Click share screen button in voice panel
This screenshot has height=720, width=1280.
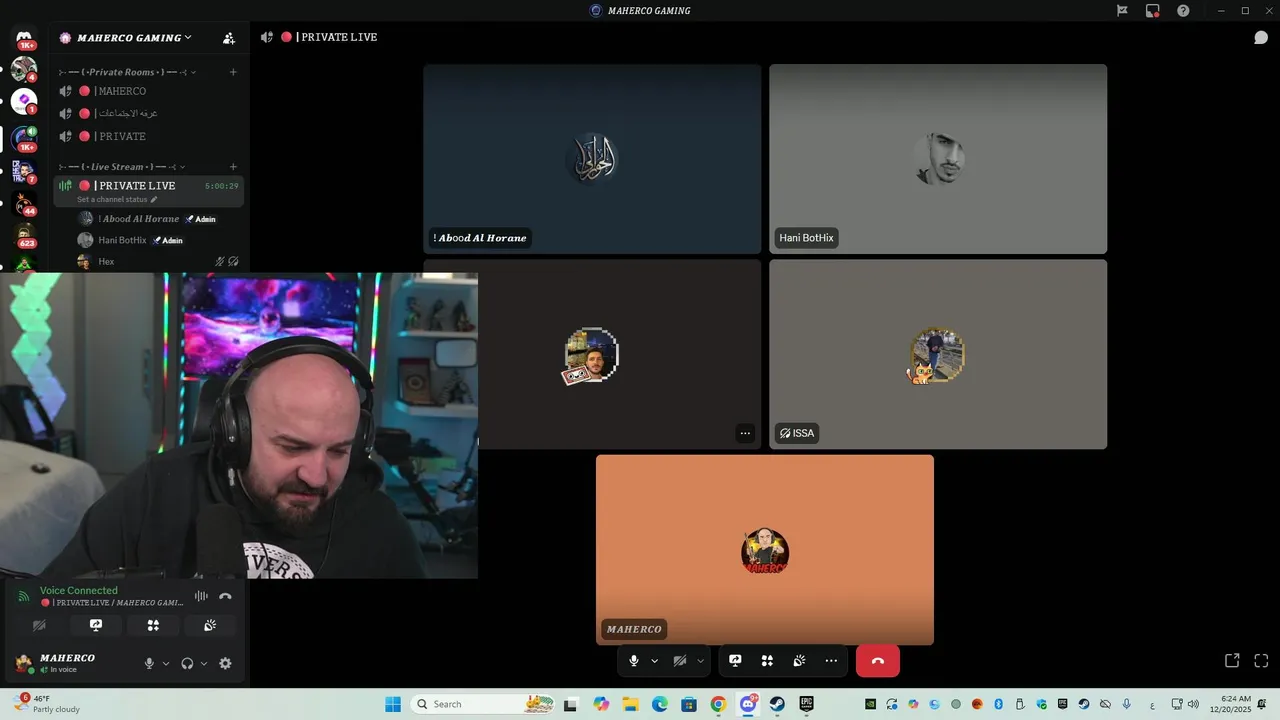coord(96,625)
